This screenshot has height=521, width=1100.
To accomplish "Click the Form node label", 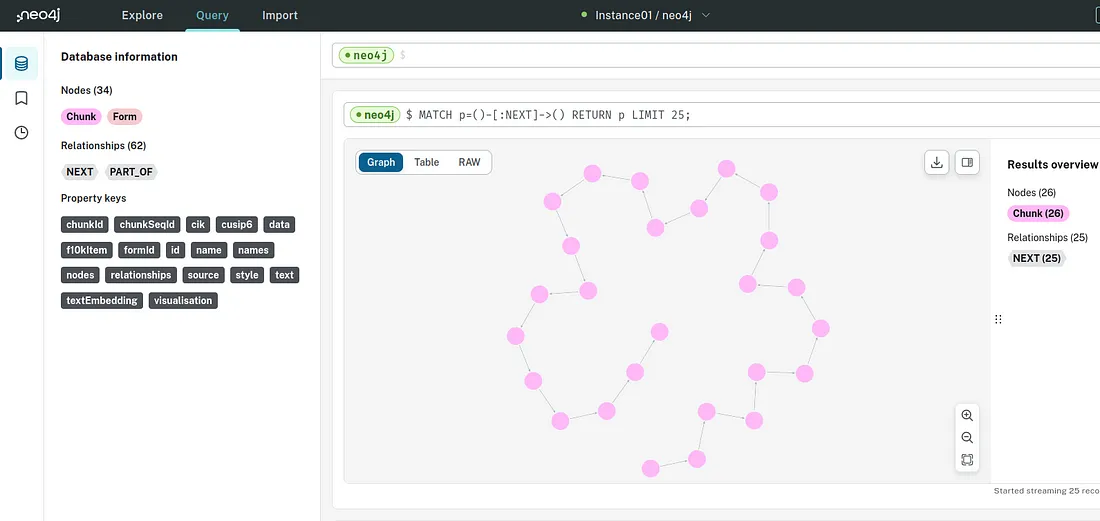I will 125,116.
